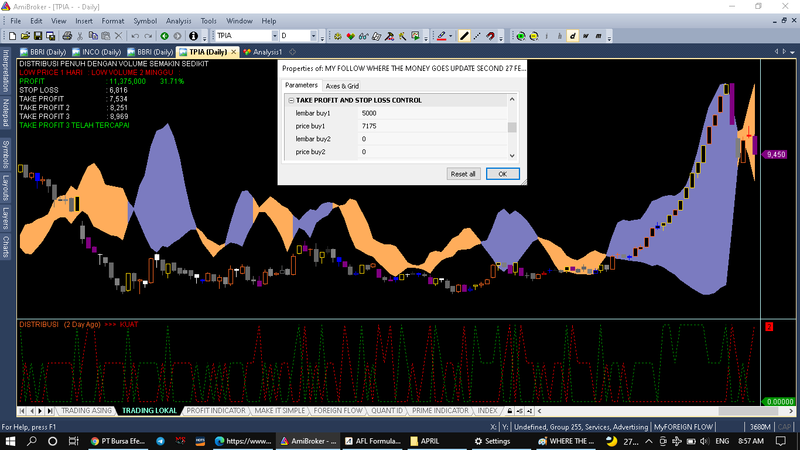Click the yellow gear settings toolbar icon
This screenshot has height=450, width=800.
tap(338, 36)
